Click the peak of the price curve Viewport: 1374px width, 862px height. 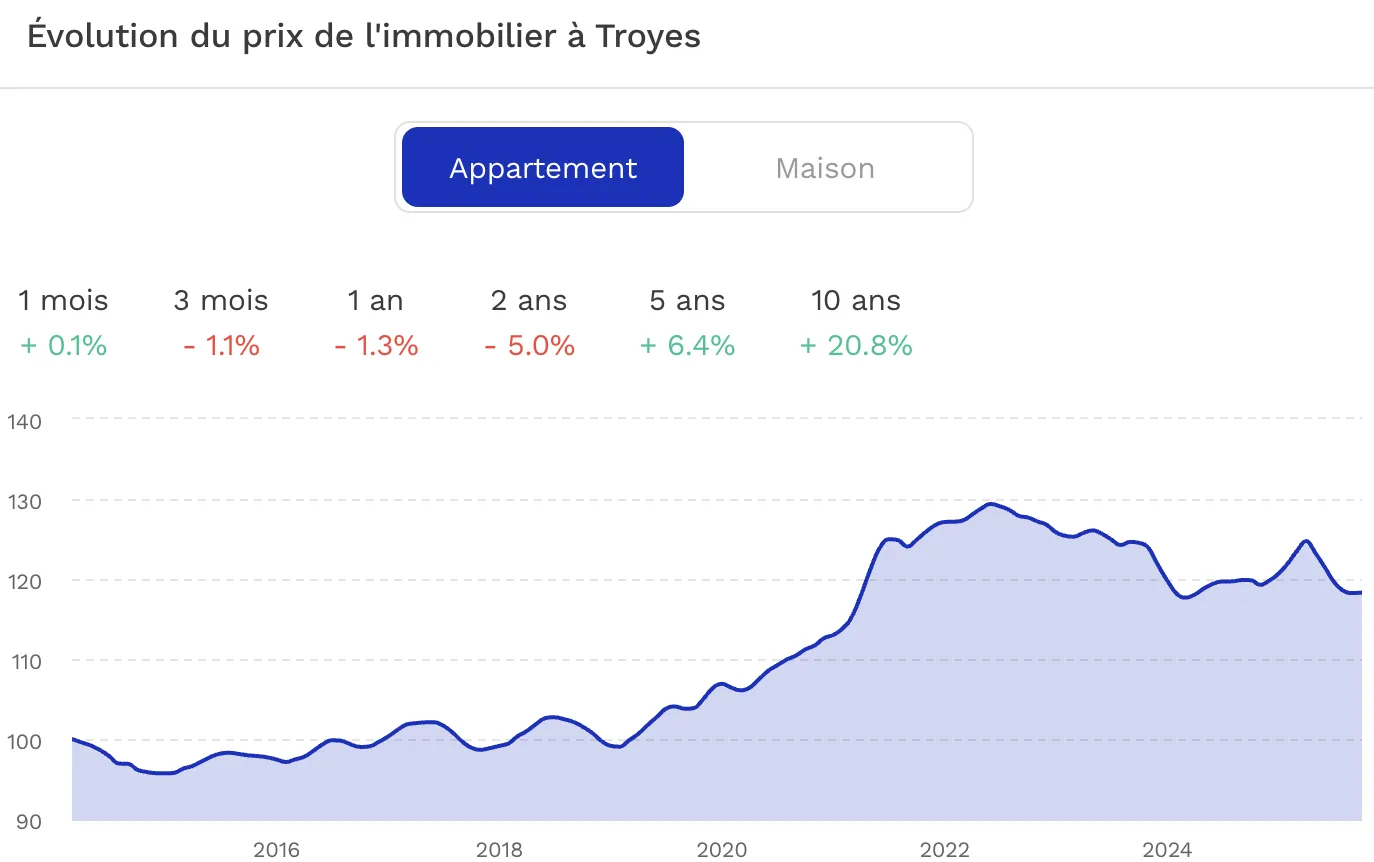pos(993,504)
